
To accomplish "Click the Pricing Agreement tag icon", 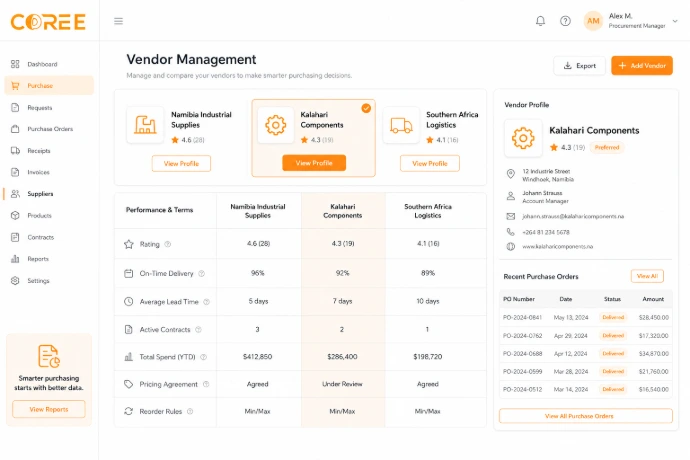I will coord(128,384).
